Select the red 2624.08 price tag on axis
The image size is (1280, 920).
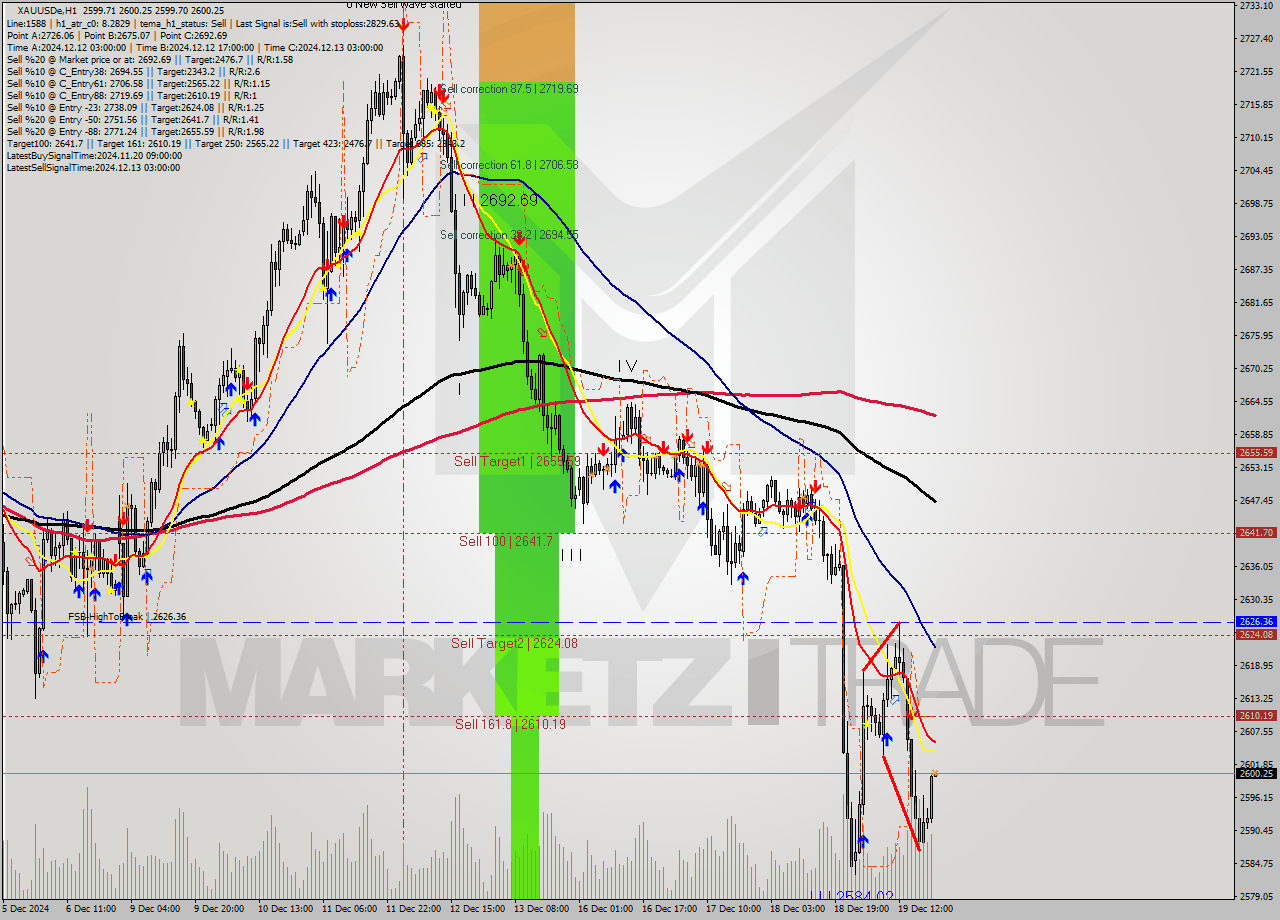1256,634
